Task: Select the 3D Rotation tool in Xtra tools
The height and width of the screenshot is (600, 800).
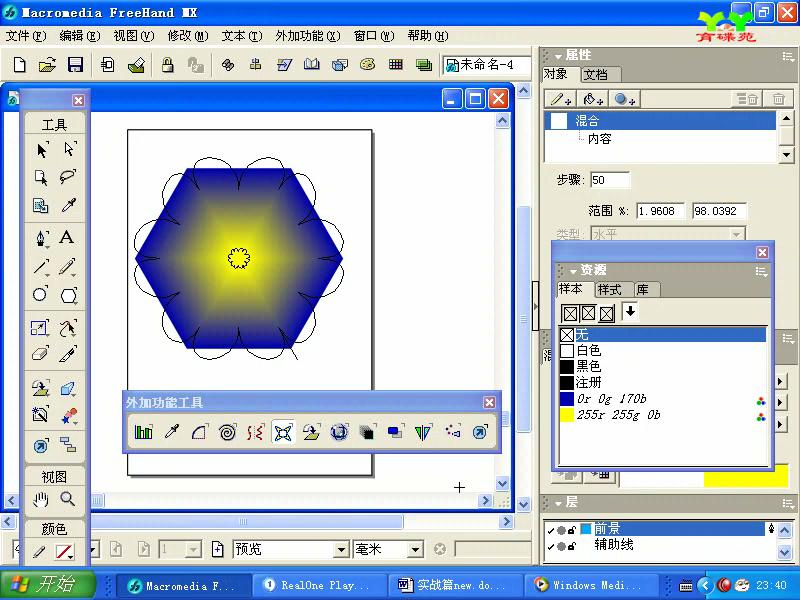Action: tap(339, 433)
